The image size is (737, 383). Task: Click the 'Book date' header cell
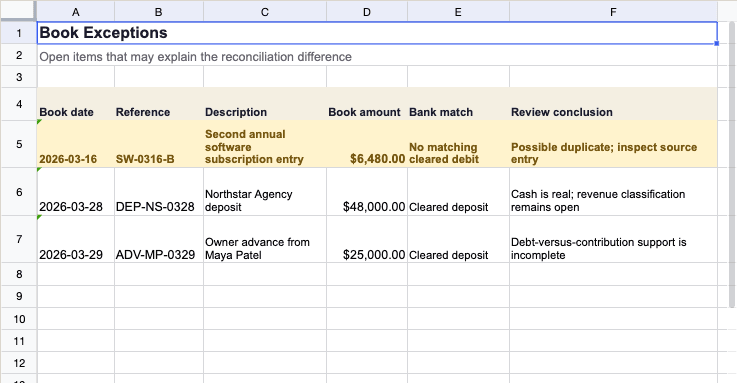76,104
